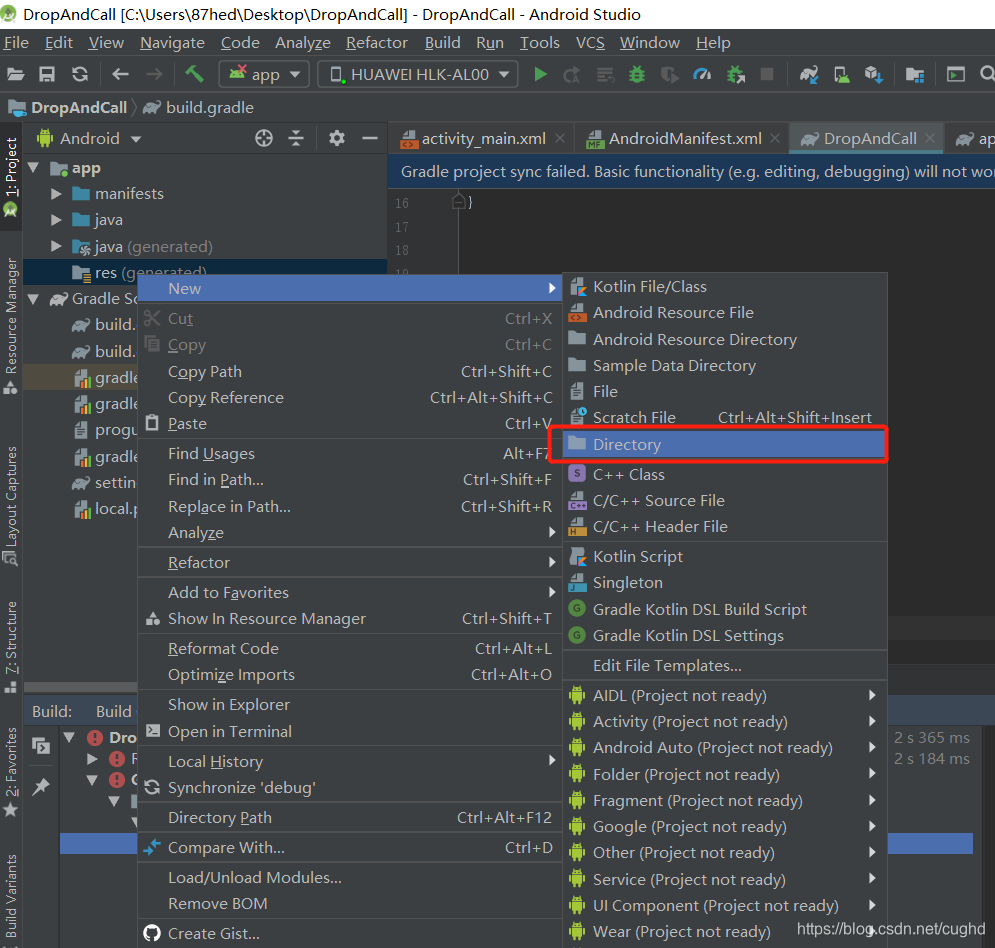This screenshot has height=948, width=995.
Task: Open the Android view selector dropdown
Action: click(89, 138)
